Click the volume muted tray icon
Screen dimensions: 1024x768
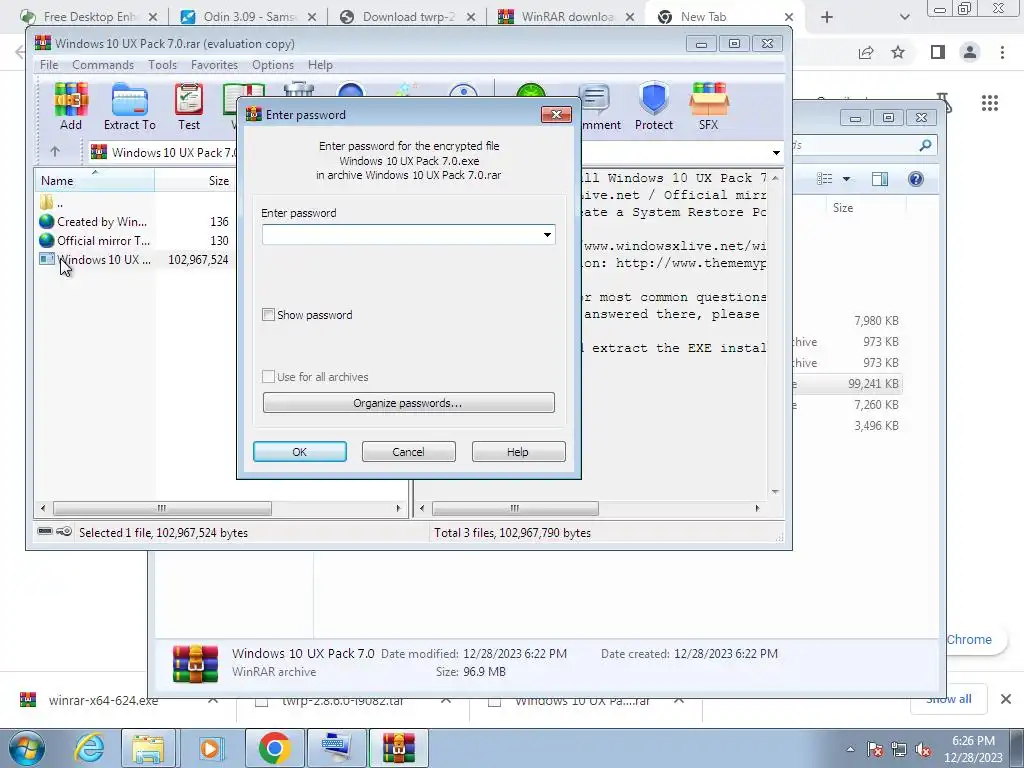coord(923,750)
